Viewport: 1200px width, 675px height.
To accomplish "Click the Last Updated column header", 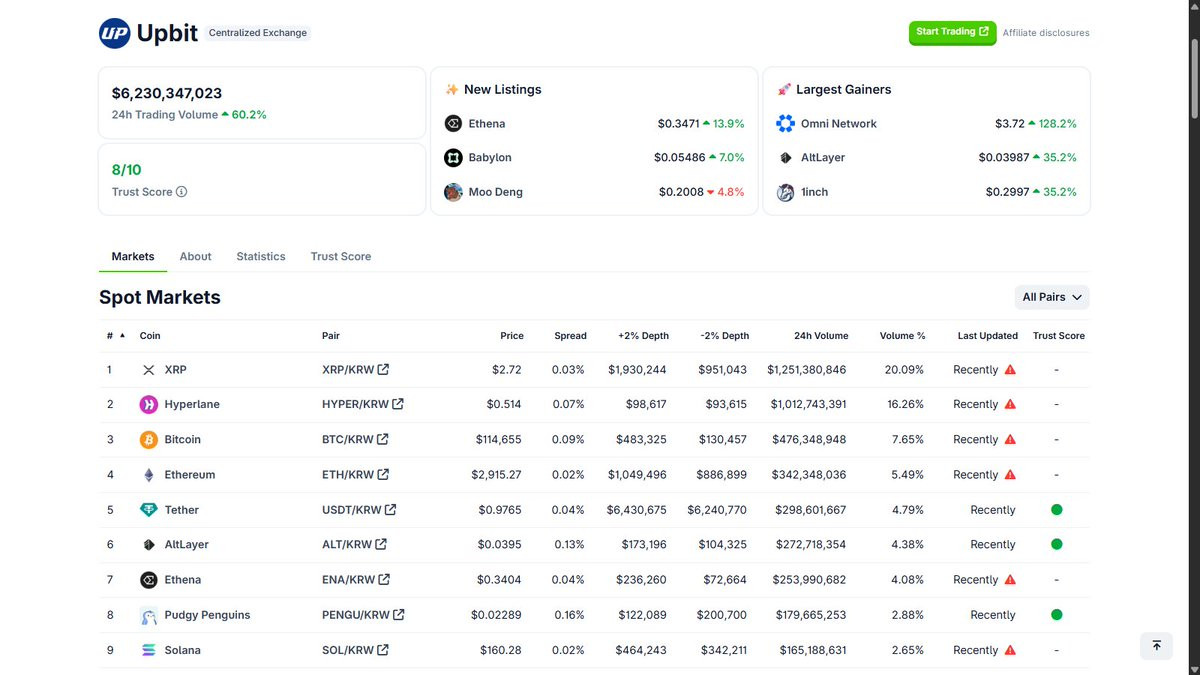I will 987,336.
